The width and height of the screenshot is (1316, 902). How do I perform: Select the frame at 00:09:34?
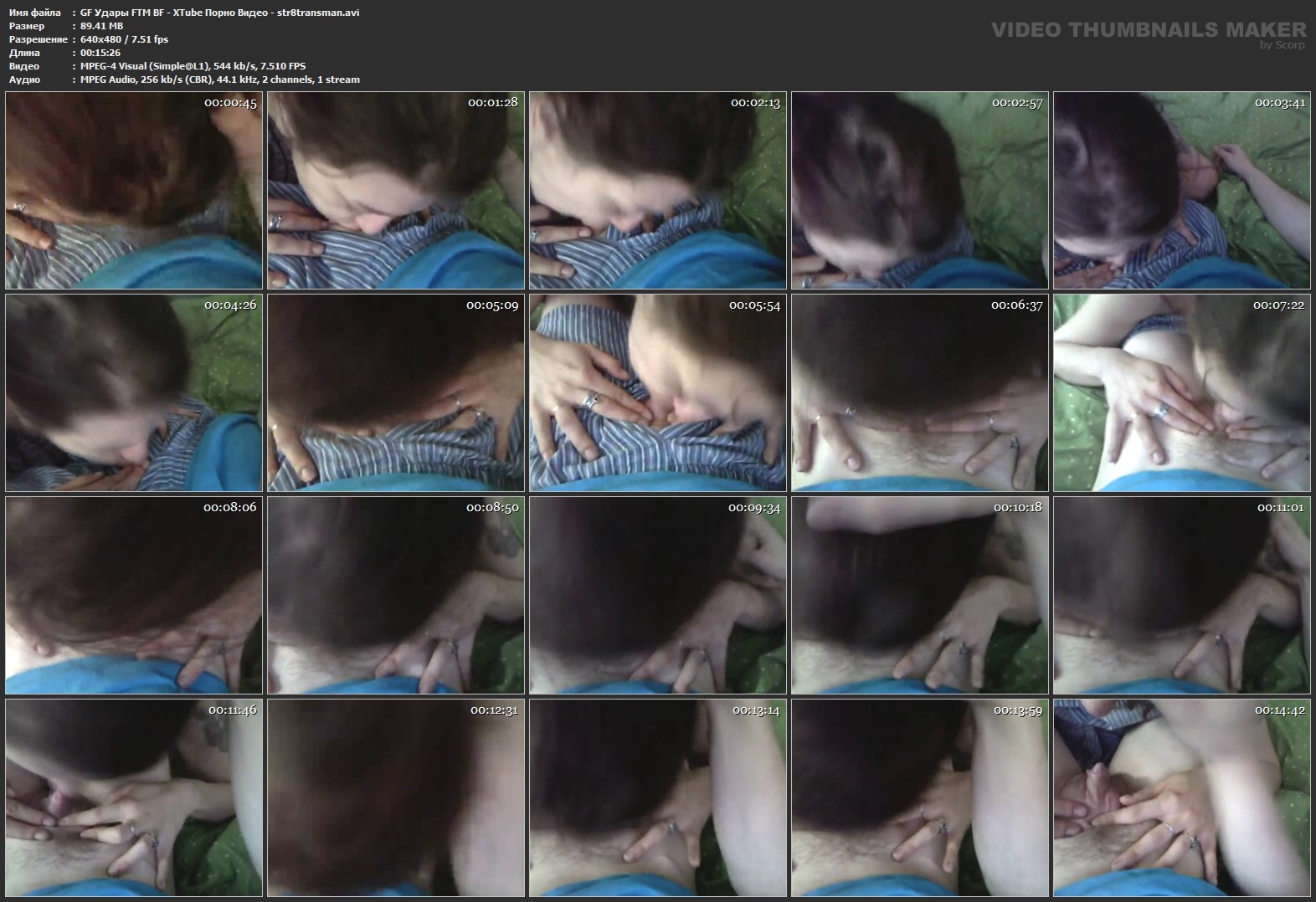tap(658, 596)
